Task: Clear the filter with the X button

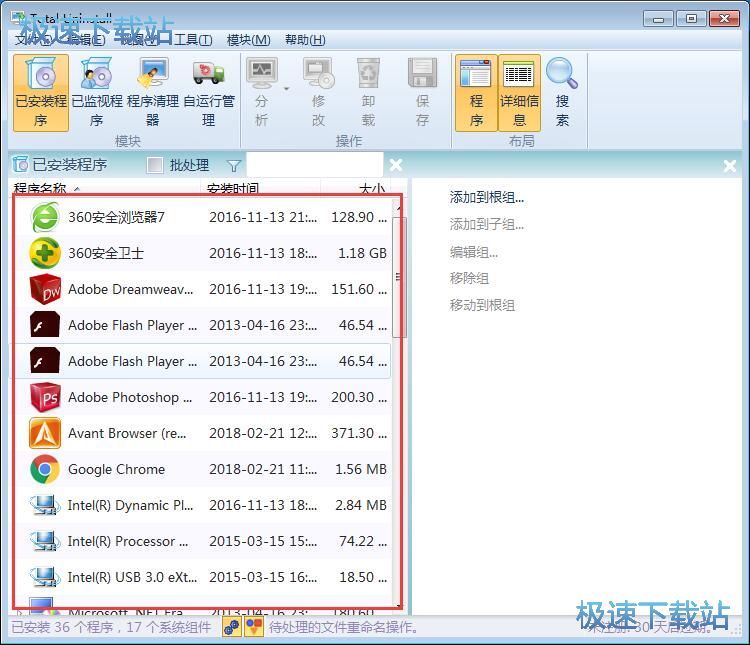Action: tap(396, 165)
